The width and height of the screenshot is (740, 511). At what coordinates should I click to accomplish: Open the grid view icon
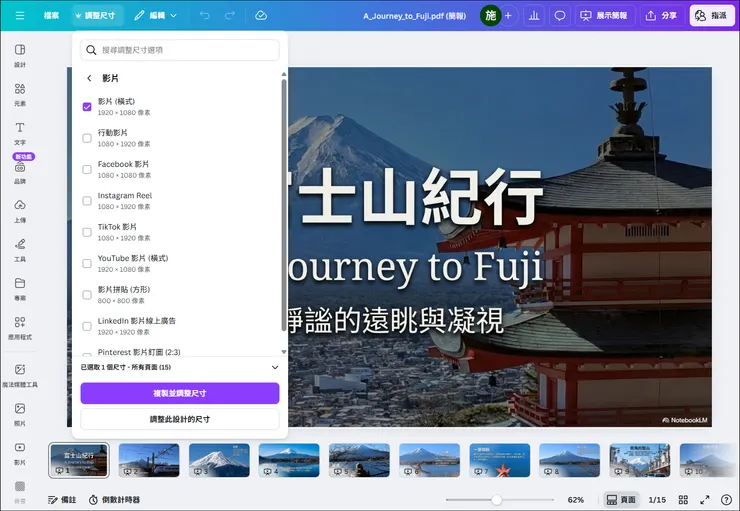click(683, 500)
